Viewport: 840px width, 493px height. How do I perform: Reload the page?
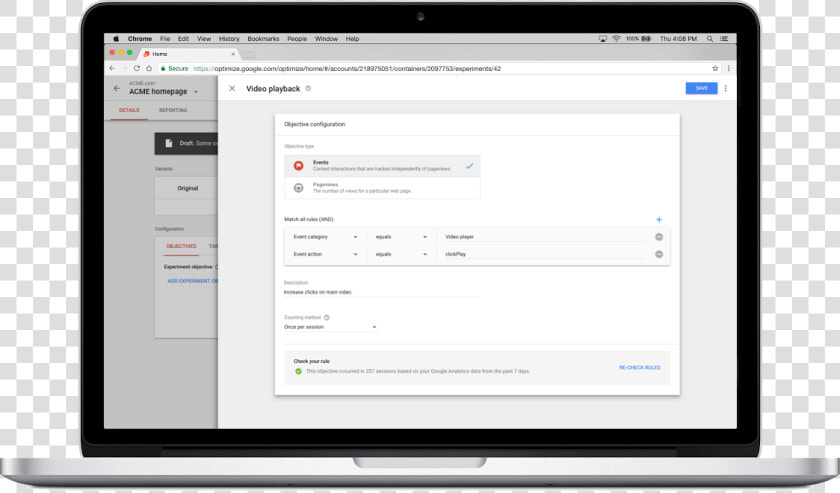point(137,69)
